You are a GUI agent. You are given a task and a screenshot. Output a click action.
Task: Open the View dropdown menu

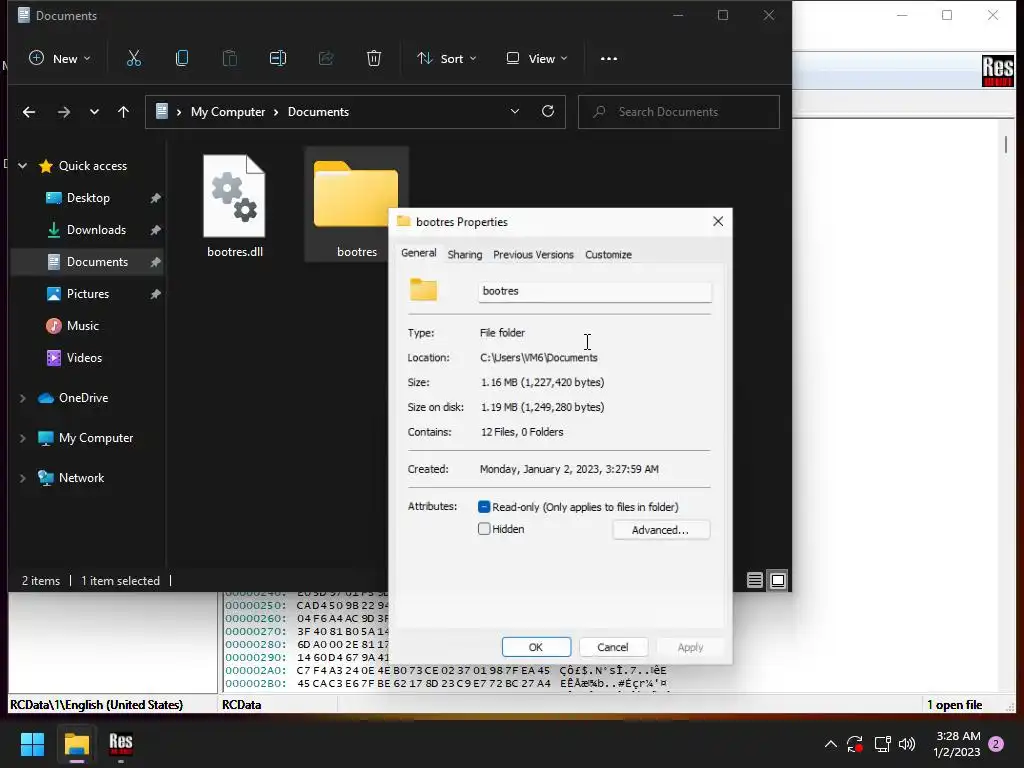tap(537, 59)
